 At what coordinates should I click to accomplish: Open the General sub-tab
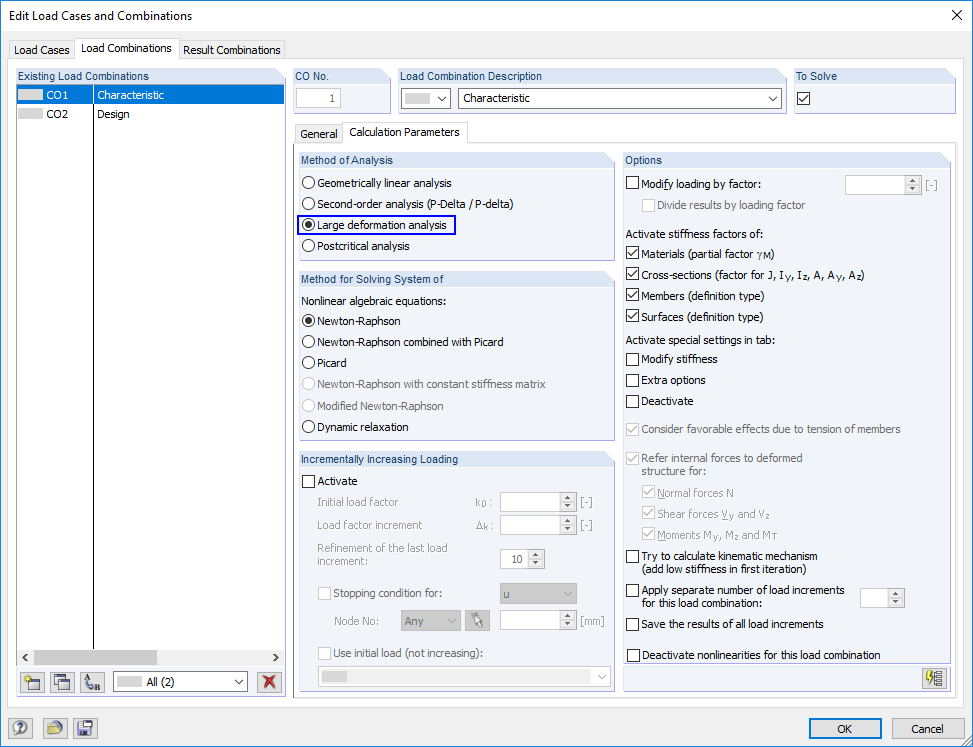pos(319,133)
